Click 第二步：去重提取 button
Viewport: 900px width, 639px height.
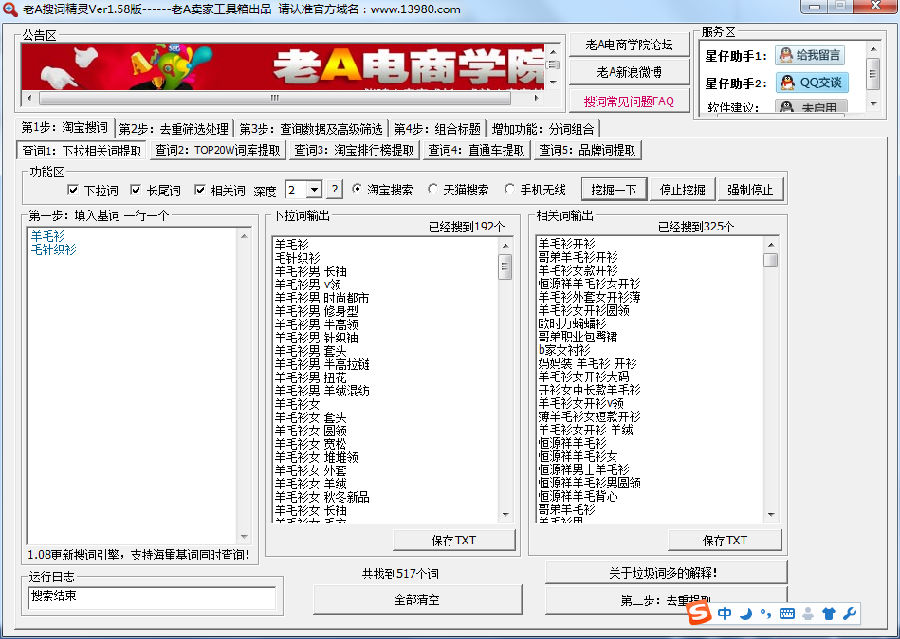pyautogui.click(x=666, y=600)
